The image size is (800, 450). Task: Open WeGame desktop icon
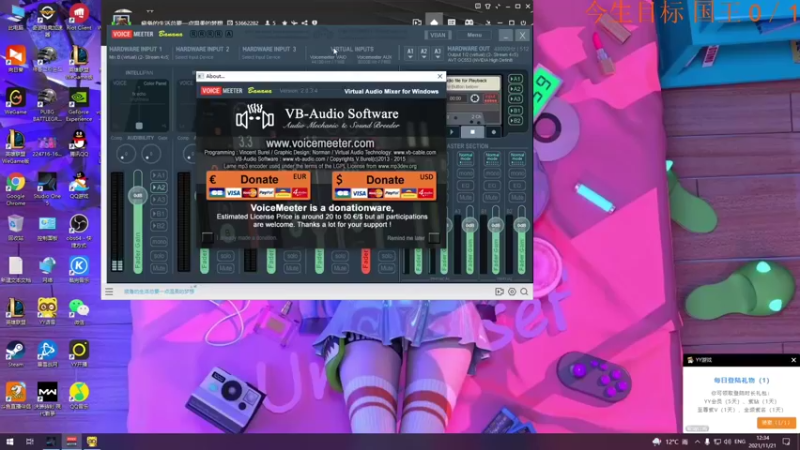[x=16, y=101]
